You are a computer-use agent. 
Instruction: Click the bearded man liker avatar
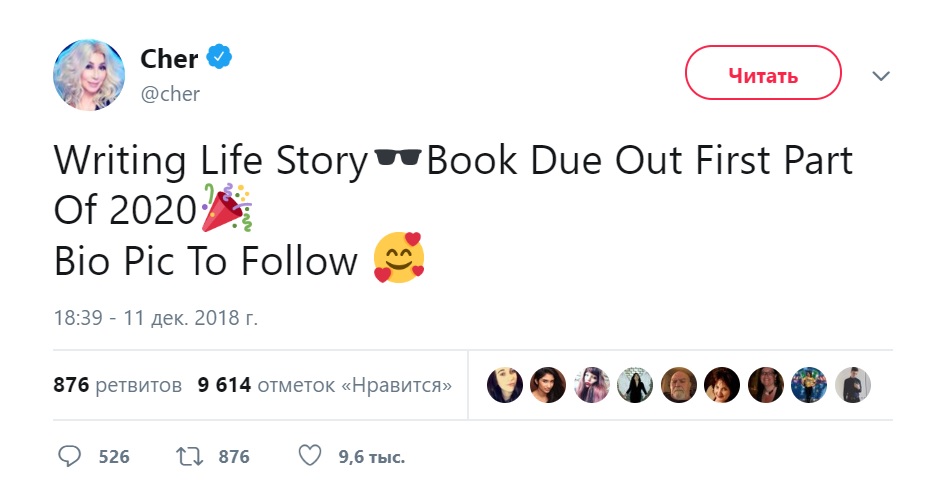pos(678,385)
